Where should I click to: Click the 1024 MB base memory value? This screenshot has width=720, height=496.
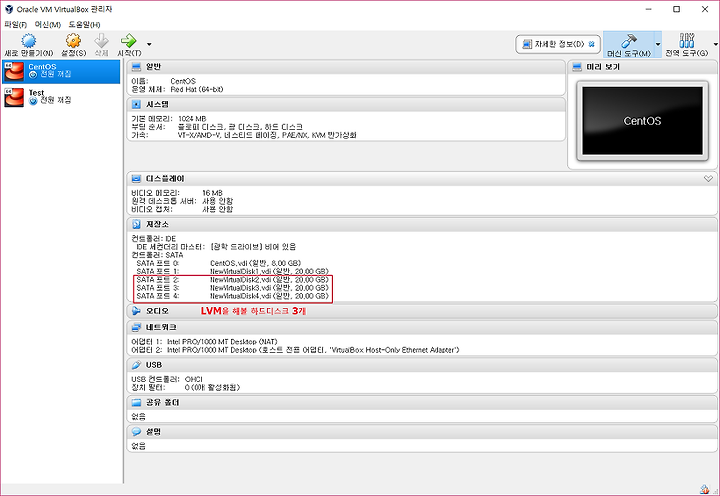(x=192, y=119)
